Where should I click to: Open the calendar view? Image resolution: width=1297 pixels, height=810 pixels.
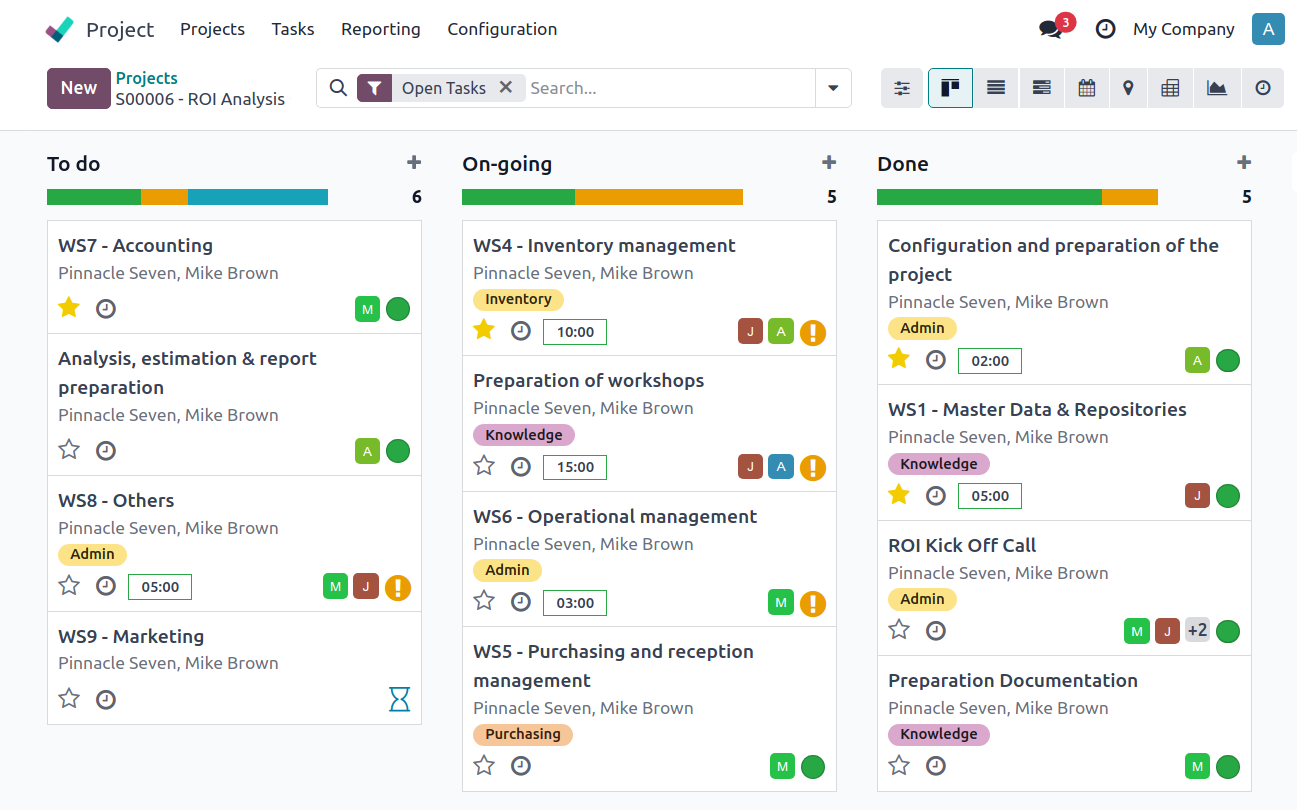[x=1086, y=88]
